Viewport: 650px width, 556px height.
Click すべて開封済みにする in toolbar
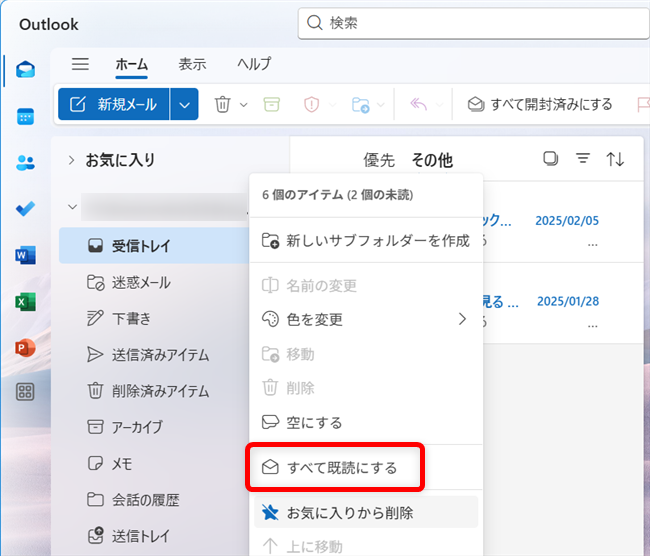540,104
